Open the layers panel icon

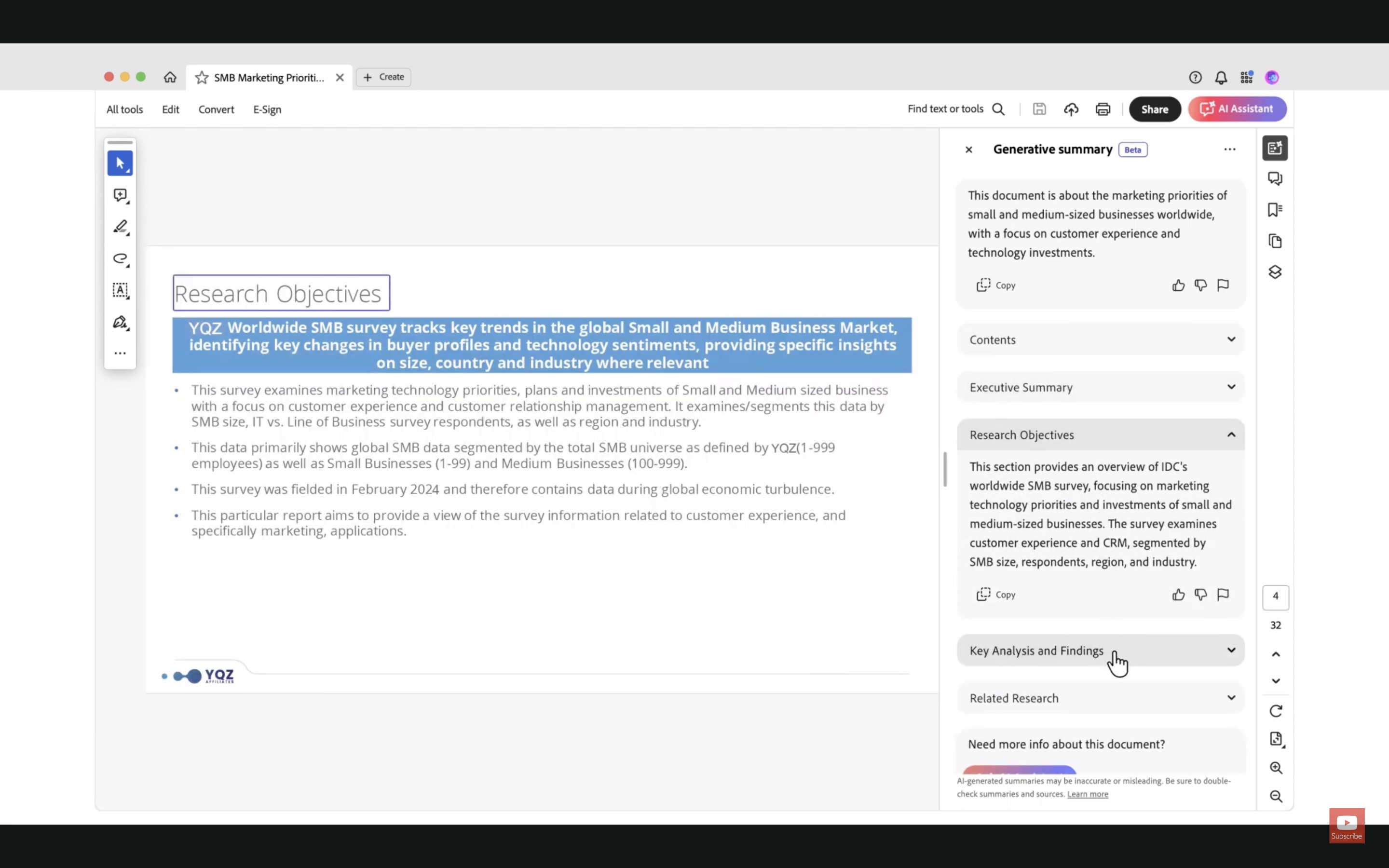click(1275, 272)
